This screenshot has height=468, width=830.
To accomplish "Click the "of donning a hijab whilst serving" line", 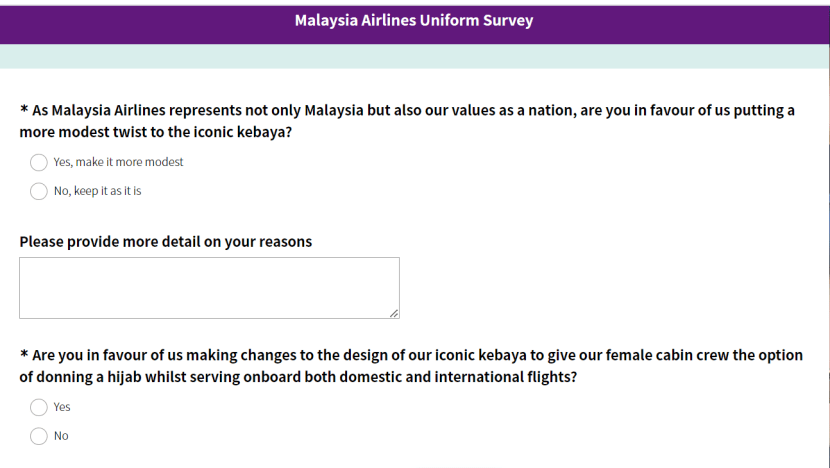I will click(x=297, y=378).
